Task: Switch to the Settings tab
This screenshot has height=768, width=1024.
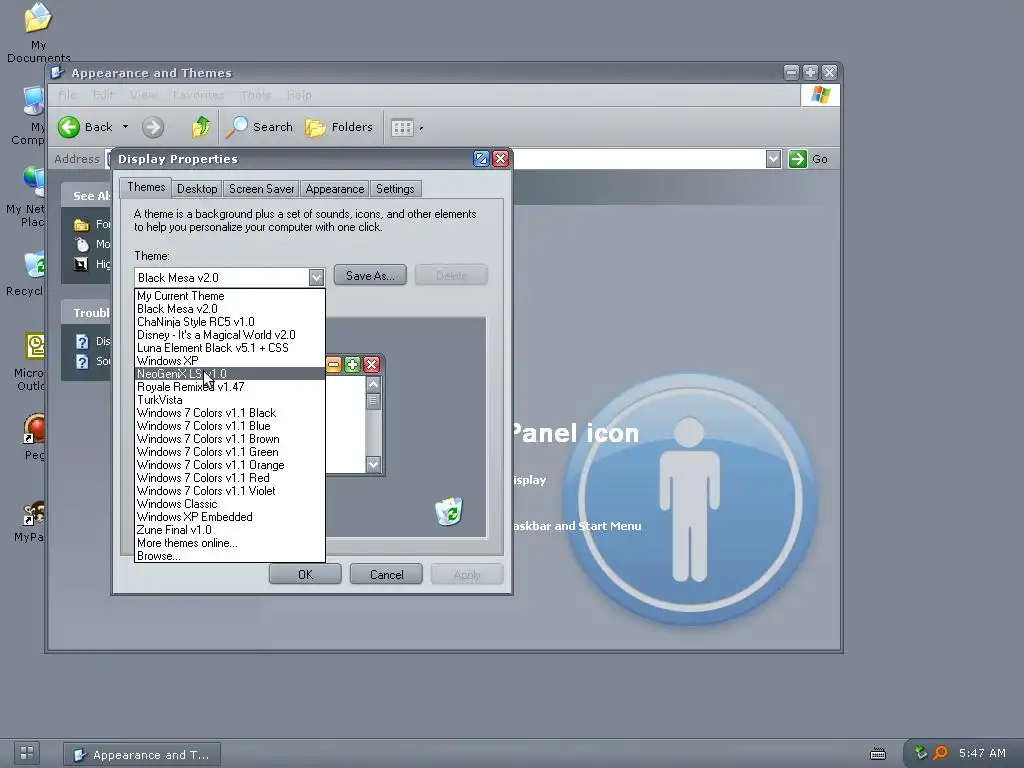Action: pos(395,189)
